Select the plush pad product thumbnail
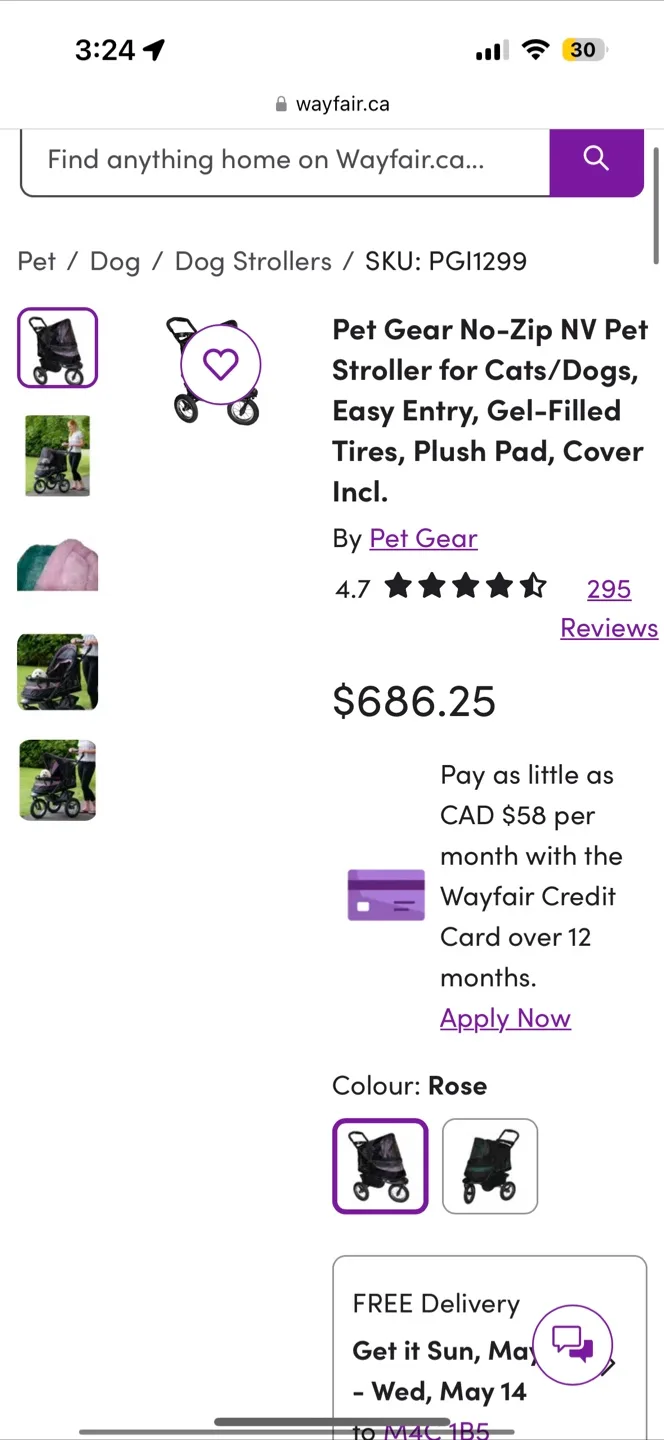Screen dimensions: 664x1440 [x=57, y=564]
